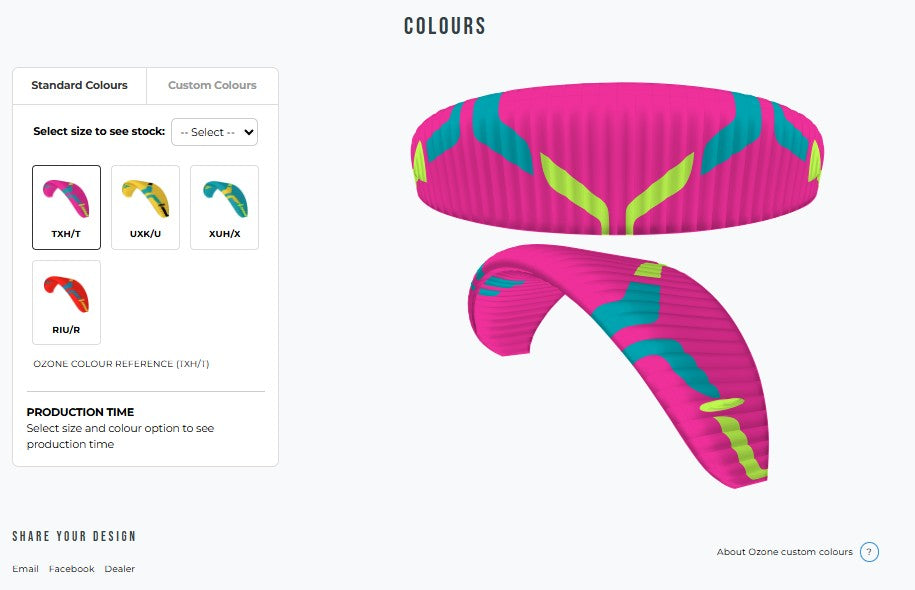Share the design with Dealer
This screenshot has width=915, height=590.
tap(120, 569)
